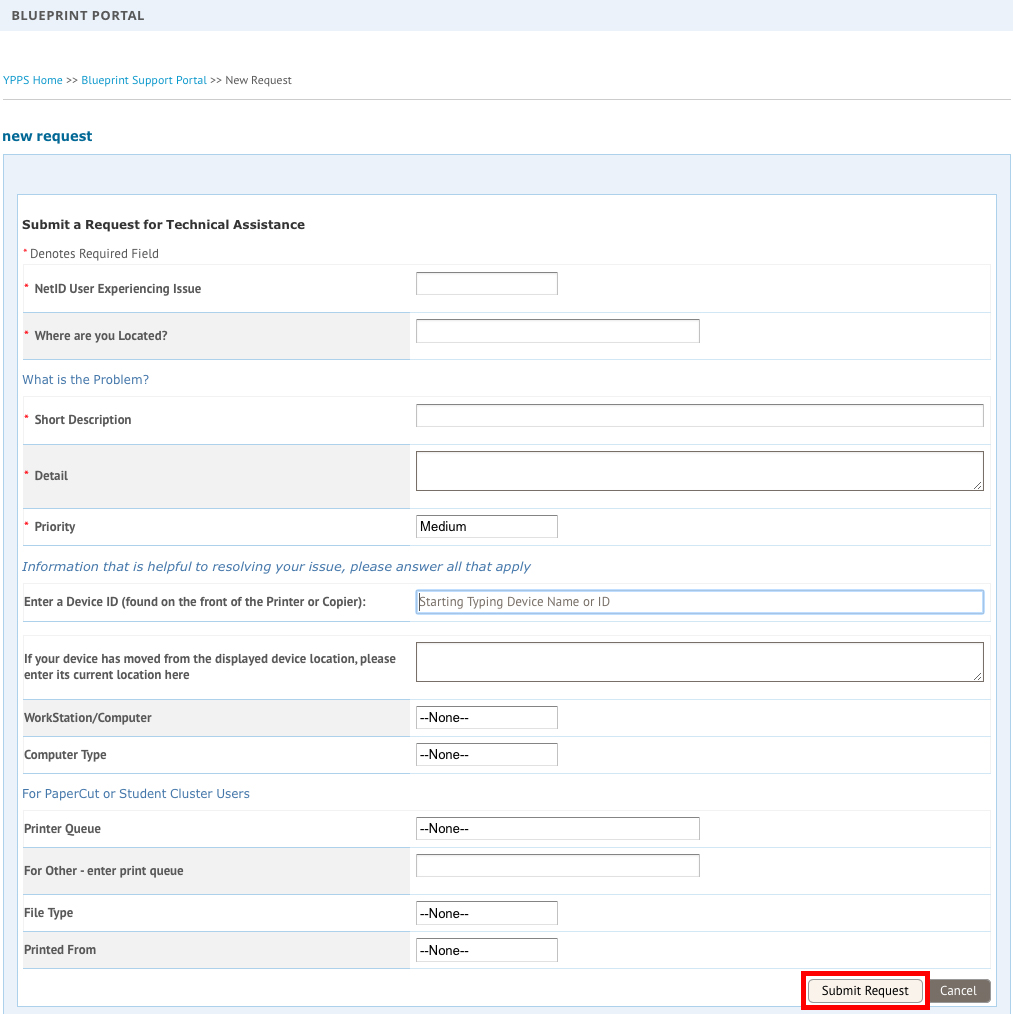Open the Priority dropdown
The width and height of the screenshot is (1013, 1014).
[486, 525]
